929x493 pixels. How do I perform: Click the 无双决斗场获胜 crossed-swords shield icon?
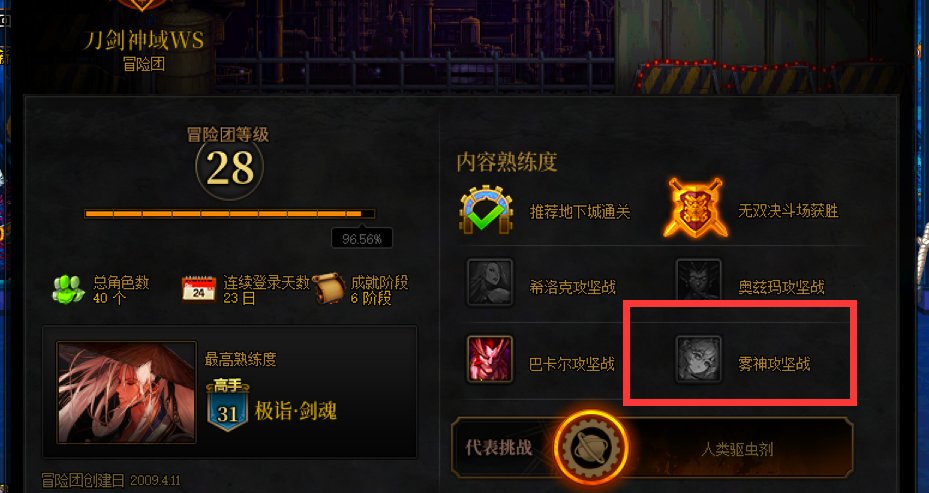[696, 209]
